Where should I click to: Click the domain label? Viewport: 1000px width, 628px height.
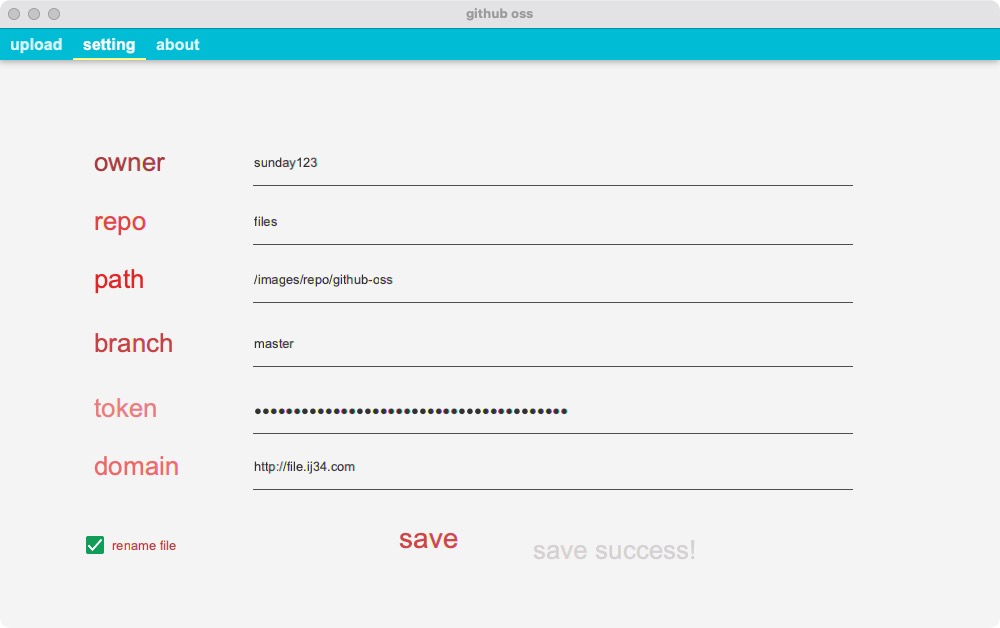point(136,467)
